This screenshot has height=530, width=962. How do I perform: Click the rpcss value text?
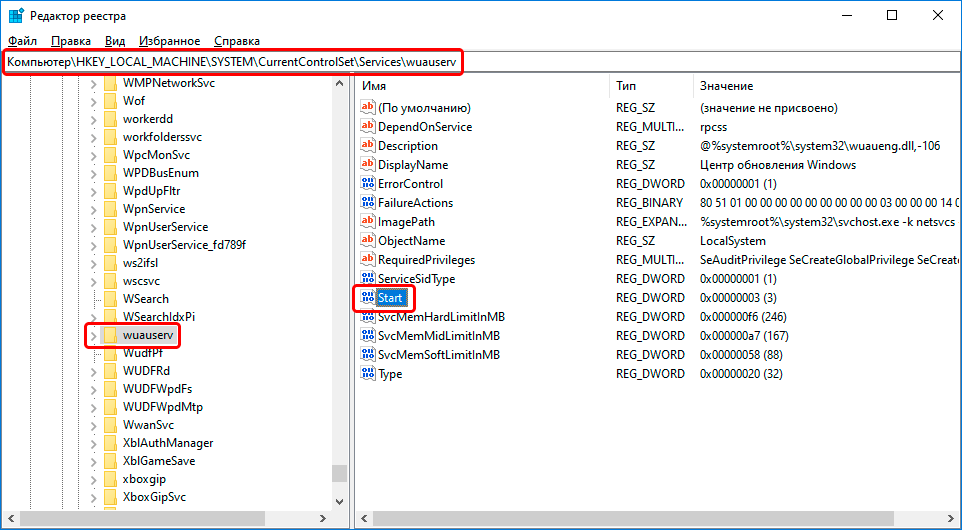[x=714, y=126]
